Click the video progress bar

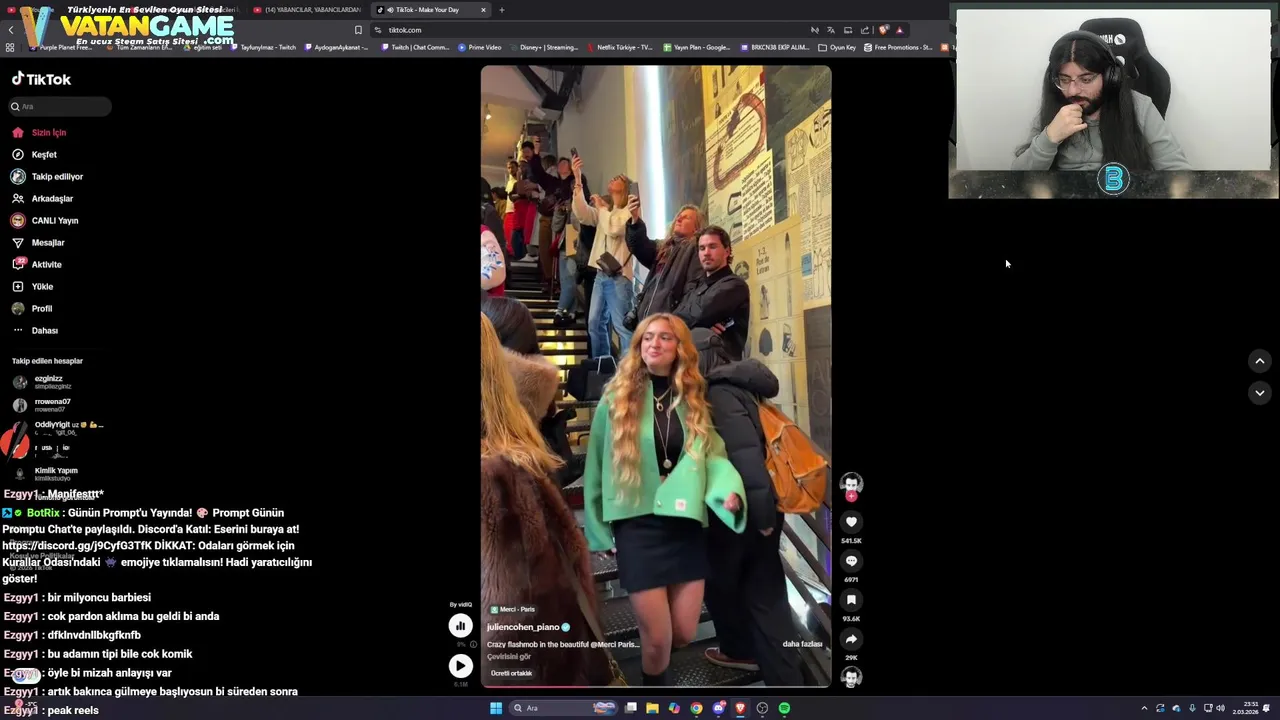[x=655, y=686]
